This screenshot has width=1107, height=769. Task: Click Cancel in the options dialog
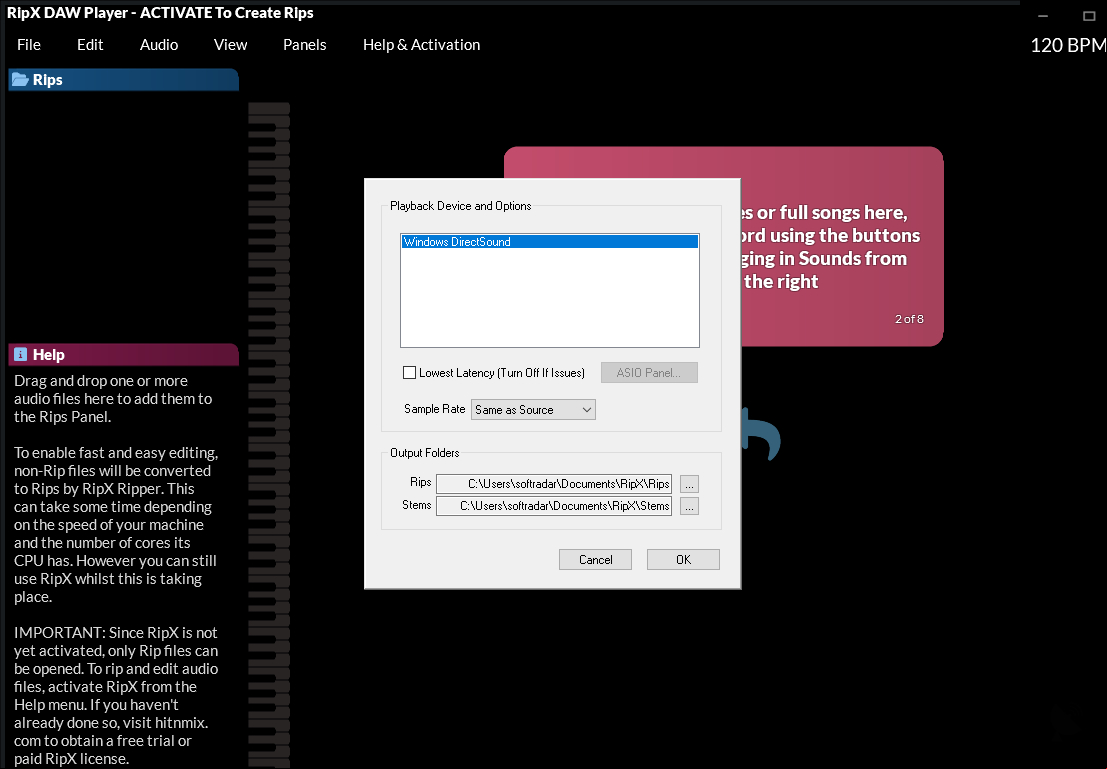coord(595,559)
